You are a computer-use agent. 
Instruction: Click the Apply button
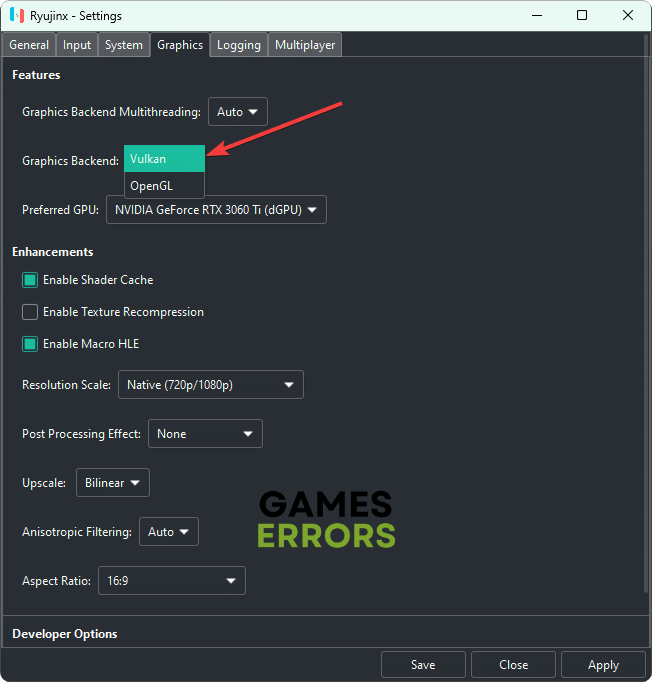603,665
